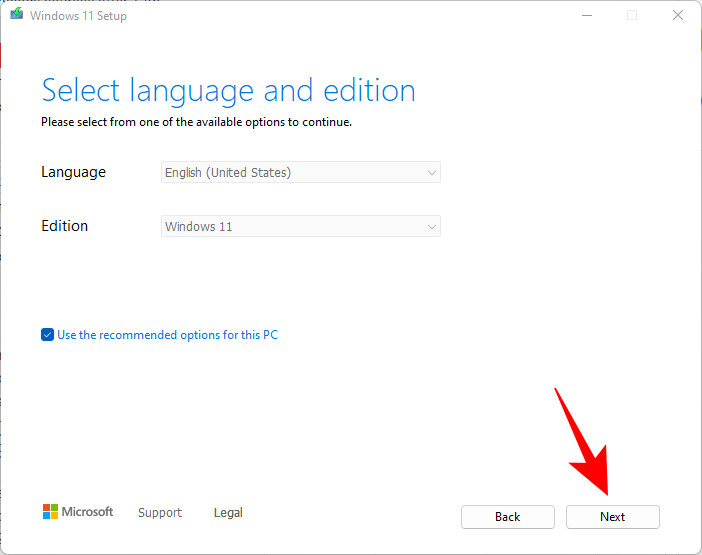The width and height of the screenshot is (702, 555).
Task: Go back with the Back button
Action: point(507,517)
